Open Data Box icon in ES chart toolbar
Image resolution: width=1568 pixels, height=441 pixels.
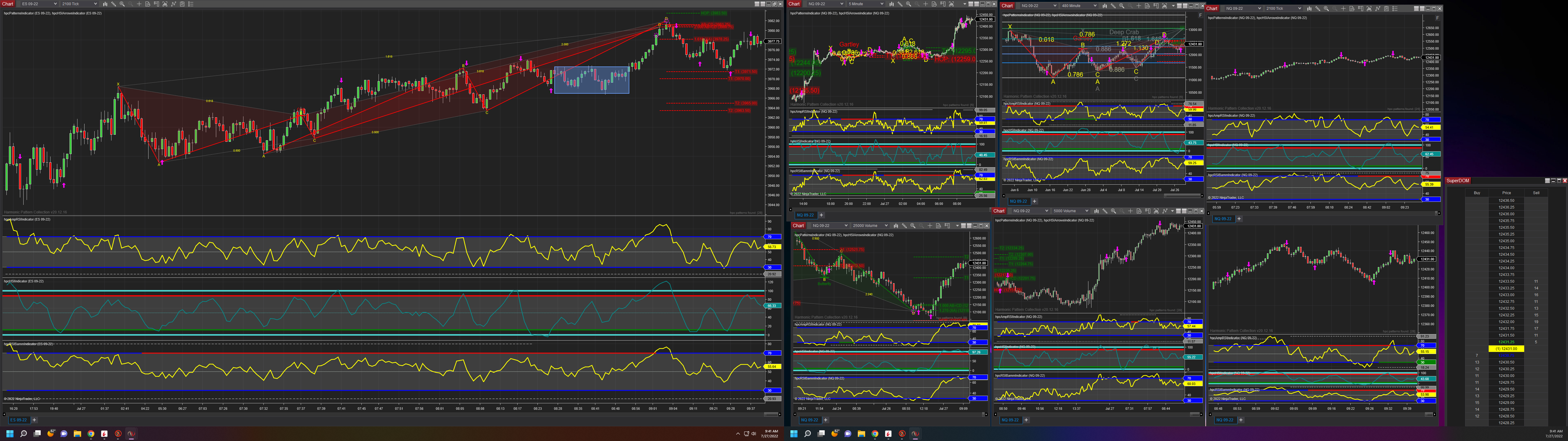[148, 4]
